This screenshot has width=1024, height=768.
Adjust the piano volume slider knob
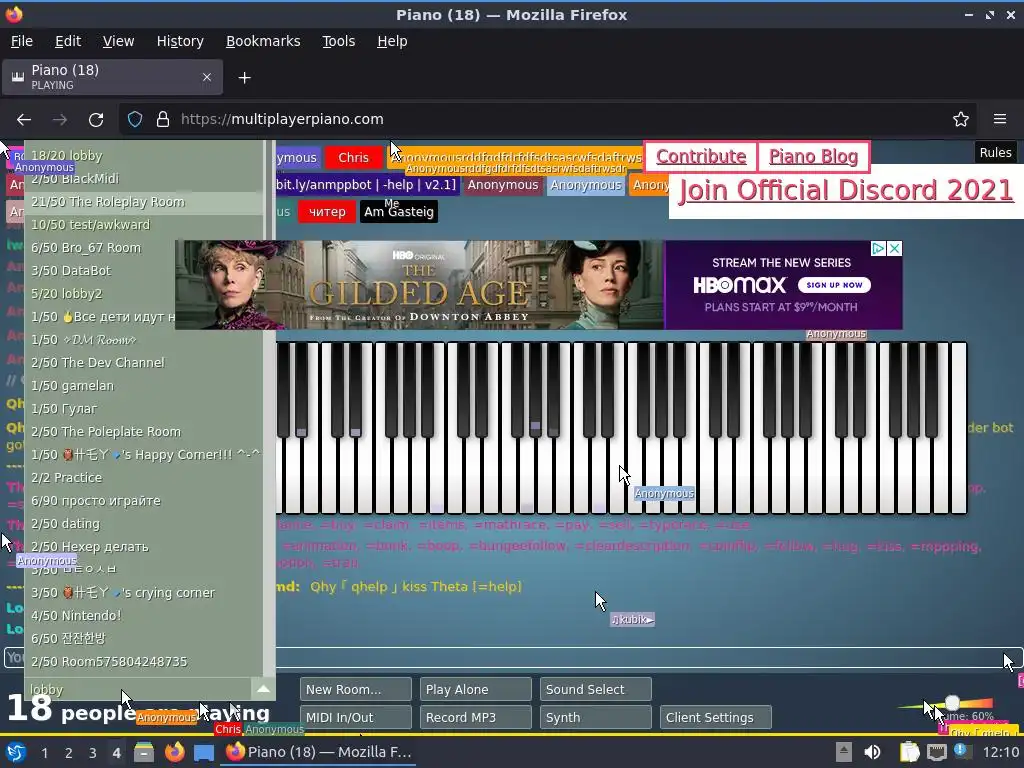(x=953, y=703)
